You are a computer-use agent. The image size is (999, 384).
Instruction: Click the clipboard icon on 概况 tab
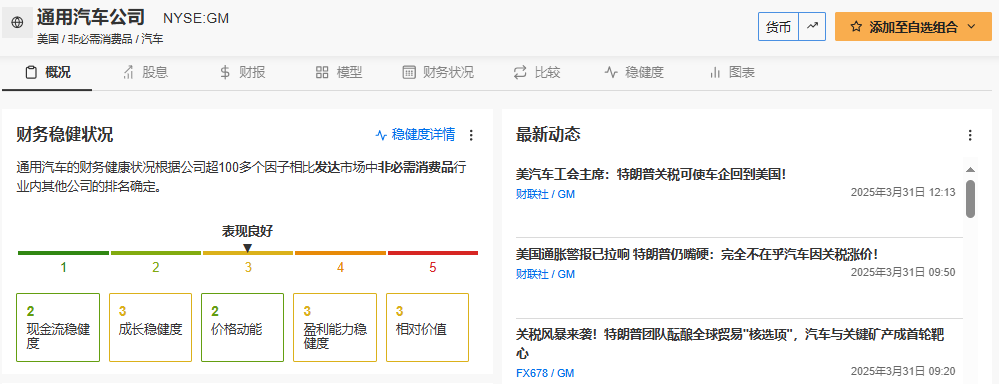click(31, 73)
